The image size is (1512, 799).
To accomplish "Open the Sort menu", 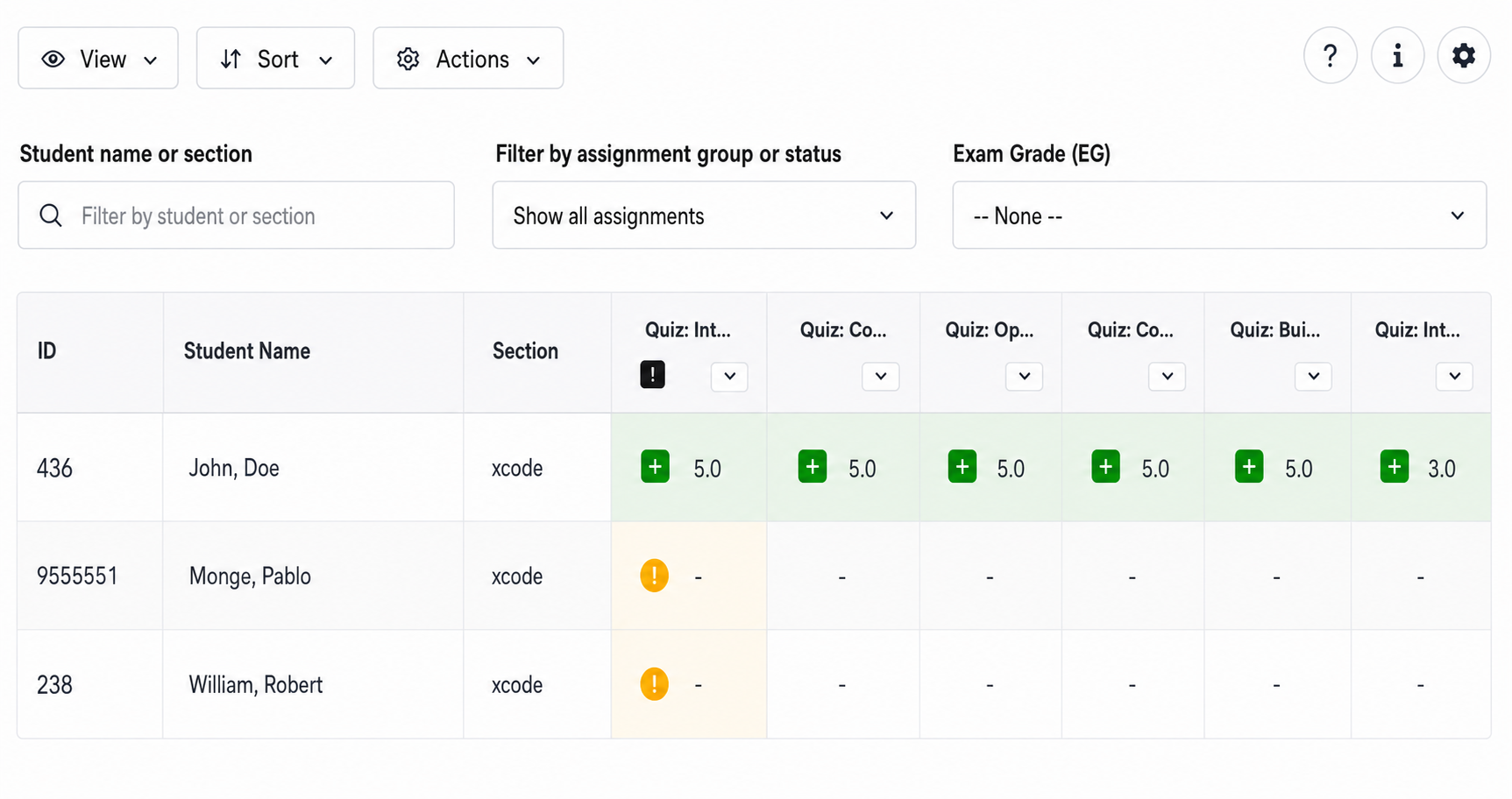I will point(275,59).
